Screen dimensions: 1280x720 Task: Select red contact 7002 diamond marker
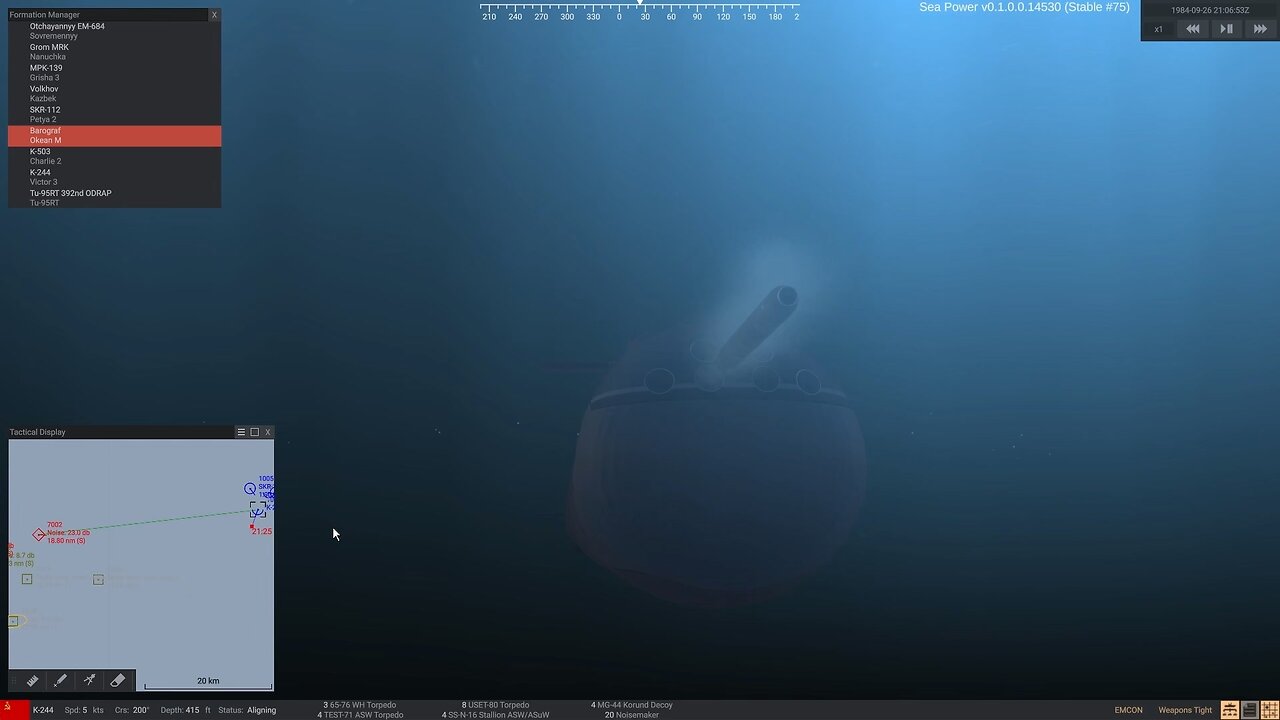pyautogui.click(x=39, y=534)
